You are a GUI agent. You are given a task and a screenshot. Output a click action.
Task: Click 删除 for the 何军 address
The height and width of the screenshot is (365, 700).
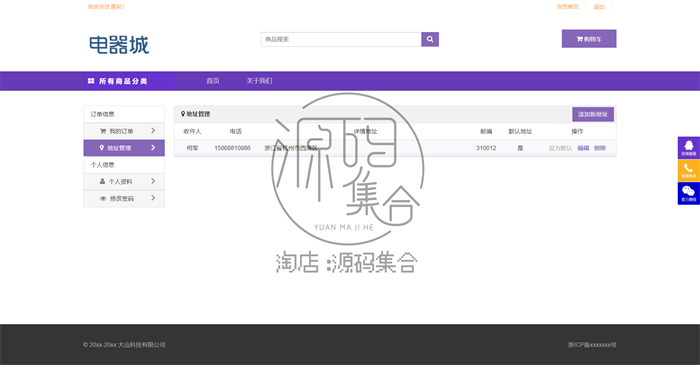[600, 148]
